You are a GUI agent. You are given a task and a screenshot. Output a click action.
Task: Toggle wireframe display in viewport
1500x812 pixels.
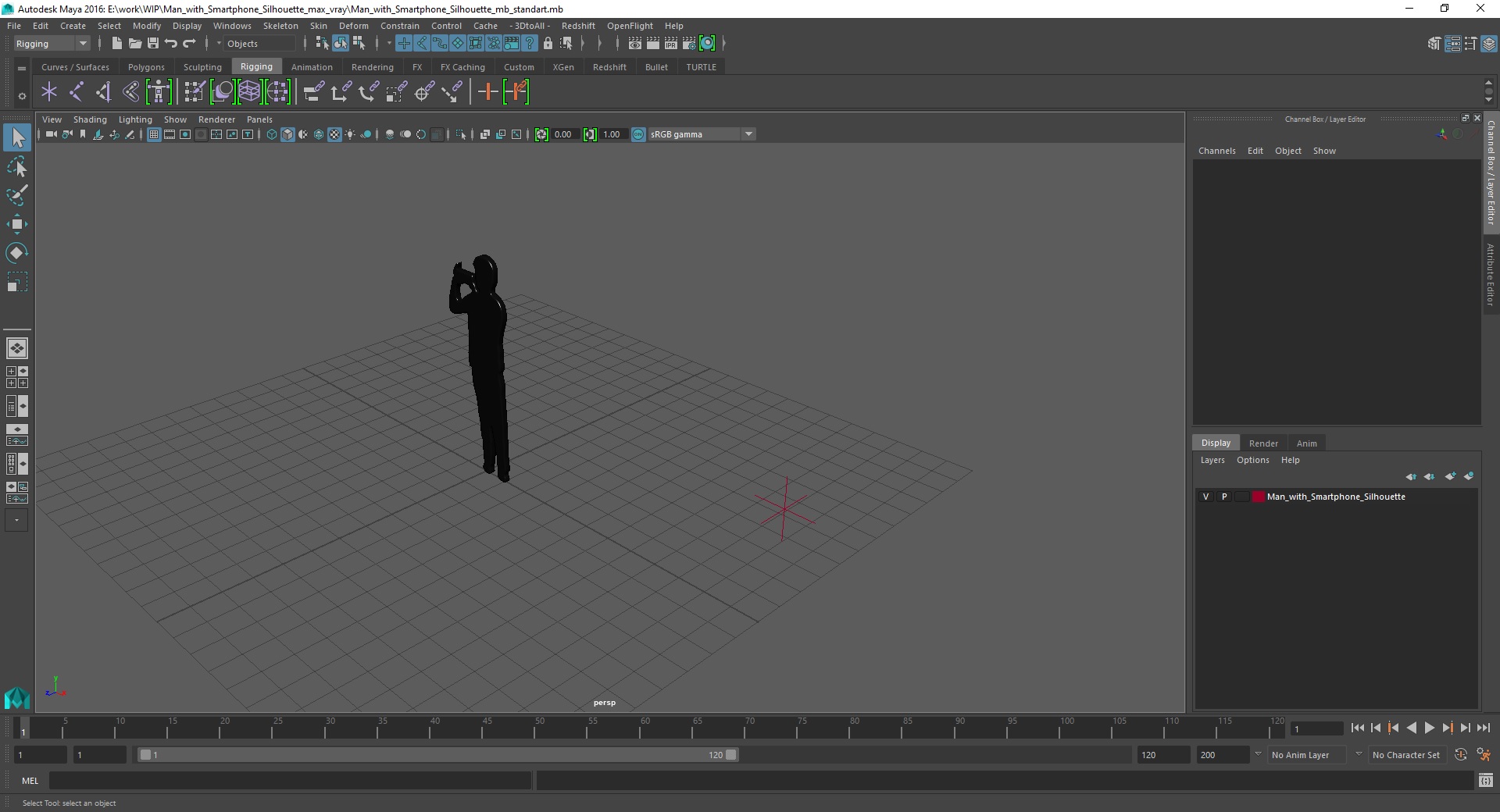click(x=272, y=134)
